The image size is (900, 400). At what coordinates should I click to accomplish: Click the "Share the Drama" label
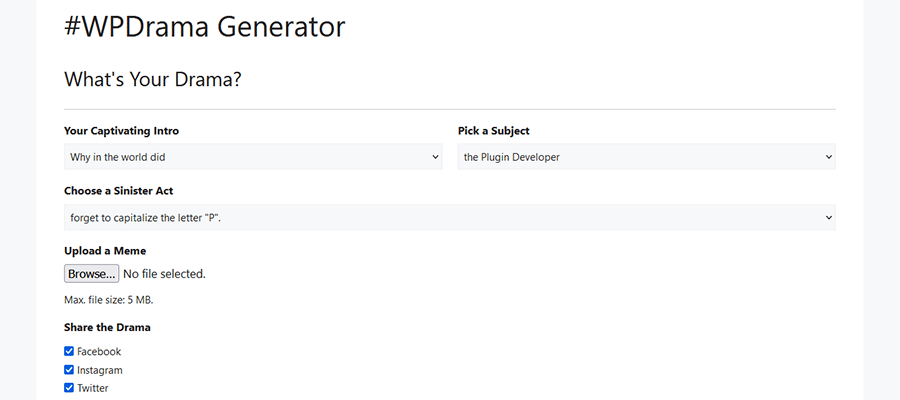point(107,327)
